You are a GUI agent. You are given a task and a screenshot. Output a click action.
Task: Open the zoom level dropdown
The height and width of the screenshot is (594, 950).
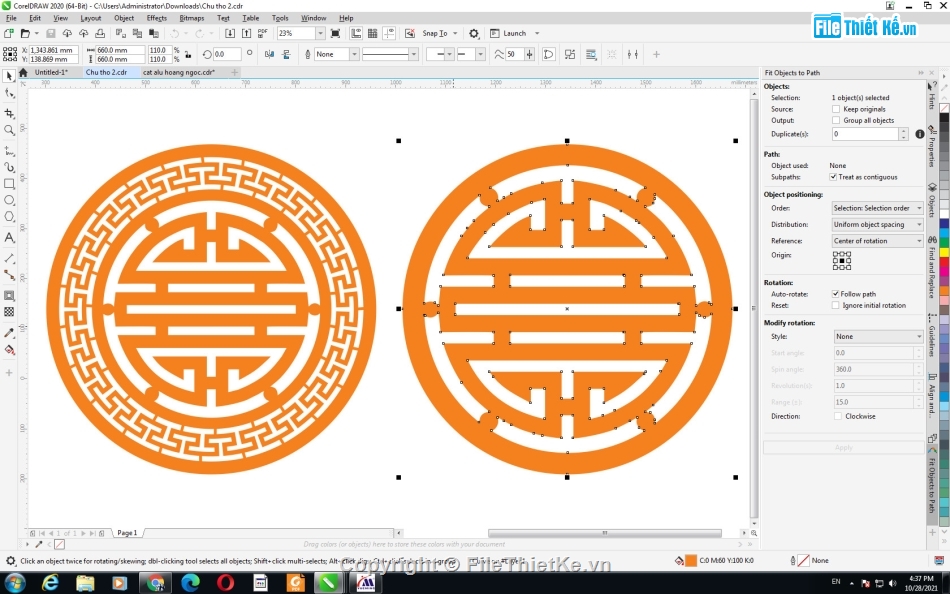[320, 33]
